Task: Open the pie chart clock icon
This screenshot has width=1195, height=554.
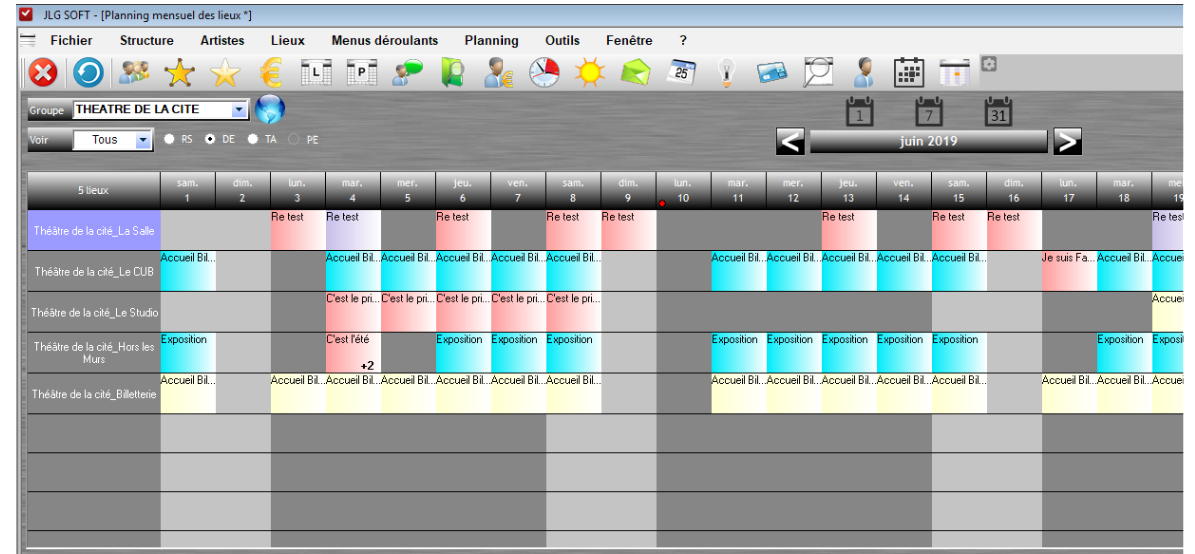Action: tap(544, 73)
